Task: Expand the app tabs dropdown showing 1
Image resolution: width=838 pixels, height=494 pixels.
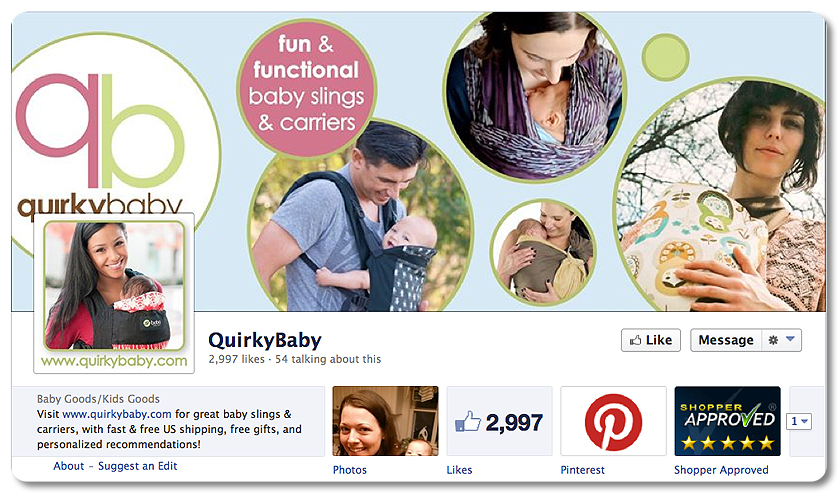Action: coord(799,421)
